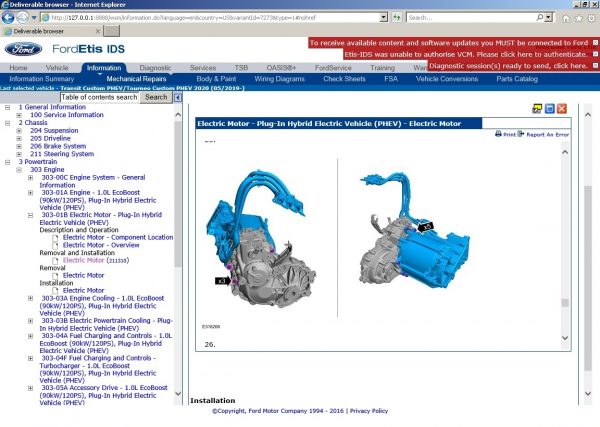Expand 206 Brake System node

tap(19, 147)
